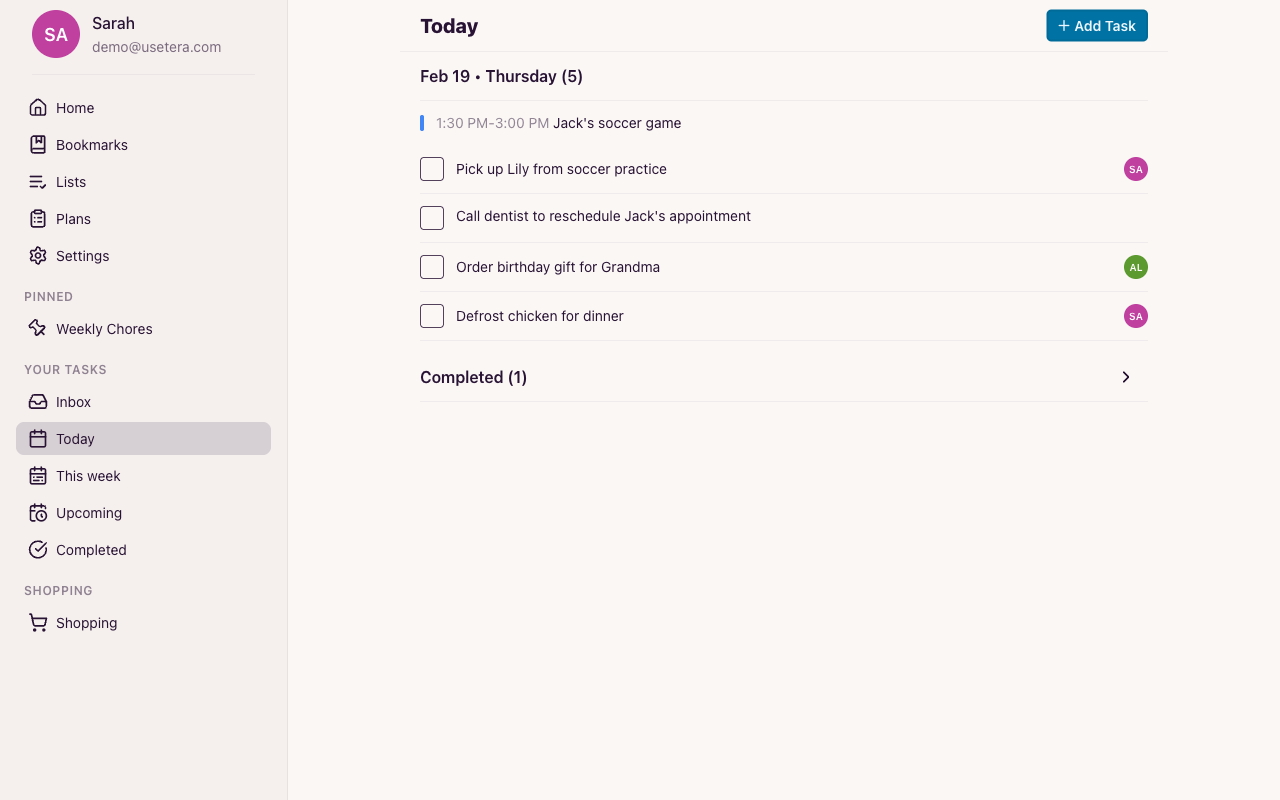Open the task 'Call dentist to reschedule Jack's appointment'
The image size is (1280, 800).
(x=602, y=216)
